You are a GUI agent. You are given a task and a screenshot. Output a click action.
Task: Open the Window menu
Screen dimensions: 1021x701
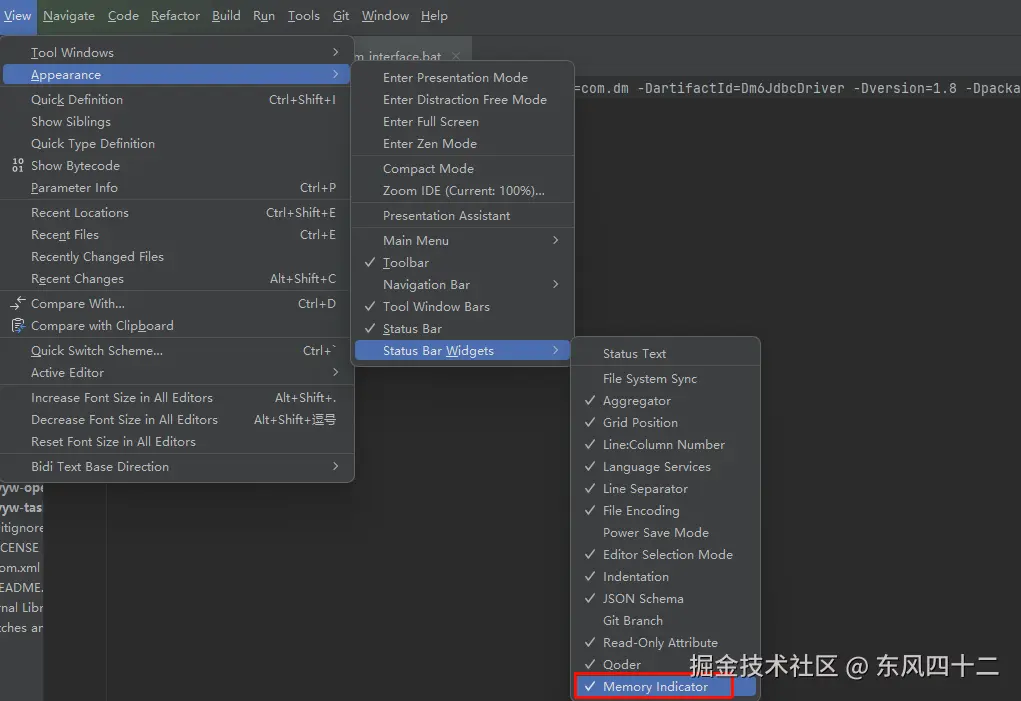coord(385,15)
